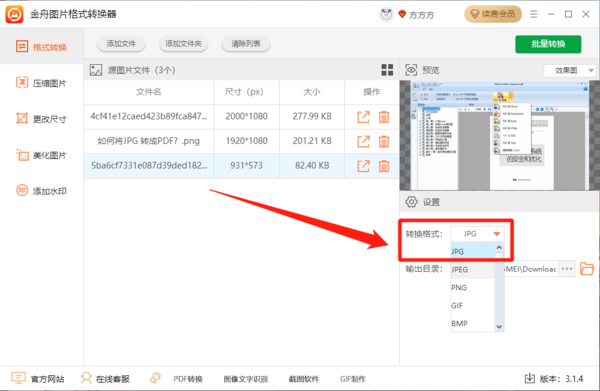This screenshot has height=391, width=600.
Task: Delete 如何将JPG转成PDF?.png with trash icon
Action: pyautogui.click(x=384, y=141)
